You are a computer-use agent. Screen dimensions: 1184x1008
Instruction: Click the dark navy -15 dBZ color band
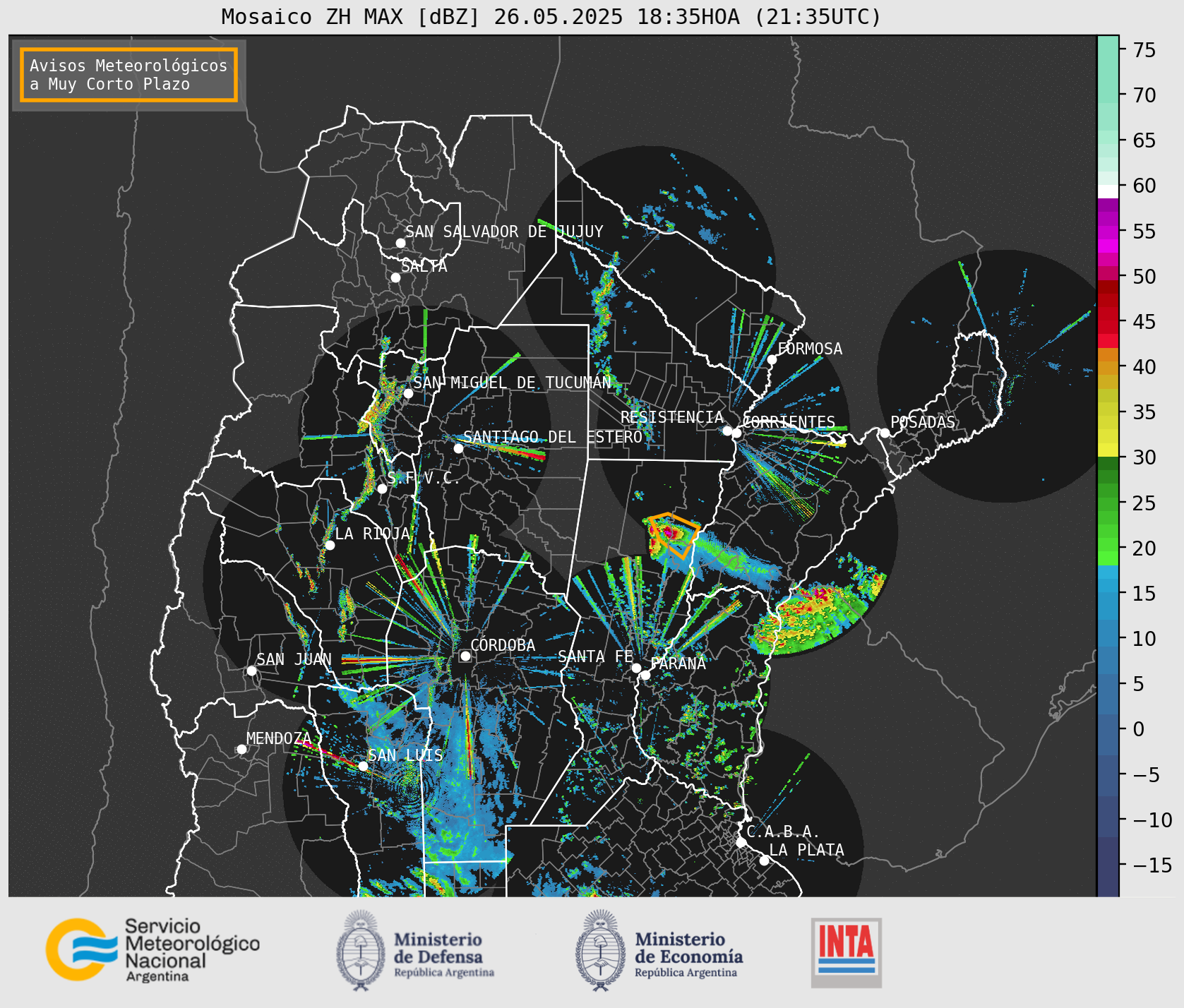pyautogui.click(x=1108, y=865)
